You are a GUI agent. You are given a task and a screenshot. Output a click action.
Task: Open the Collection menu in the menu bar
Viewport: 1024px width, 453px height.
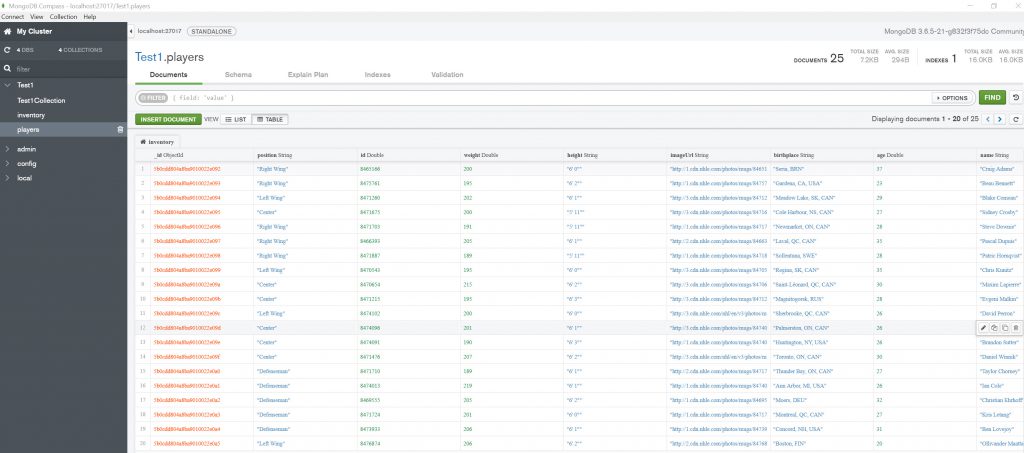(62, 17)
